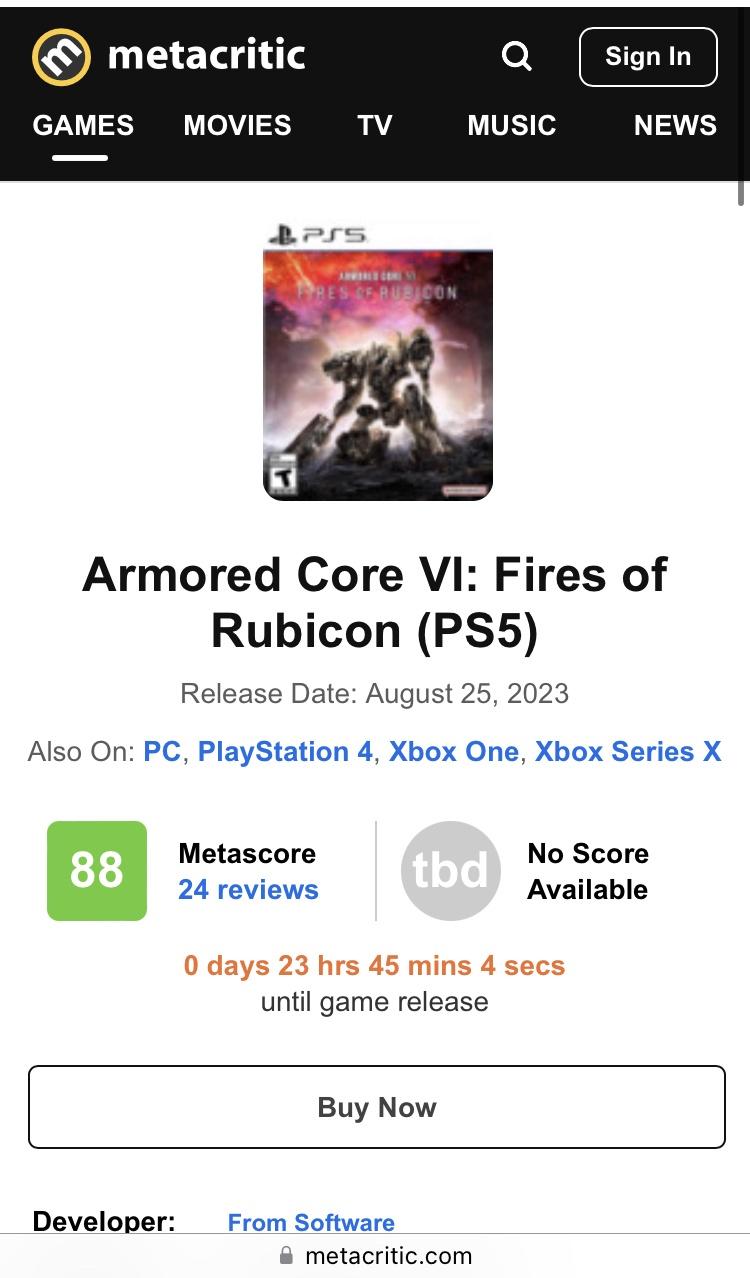Click the Armored Core VI cover thumbnail

coord(378,375)
